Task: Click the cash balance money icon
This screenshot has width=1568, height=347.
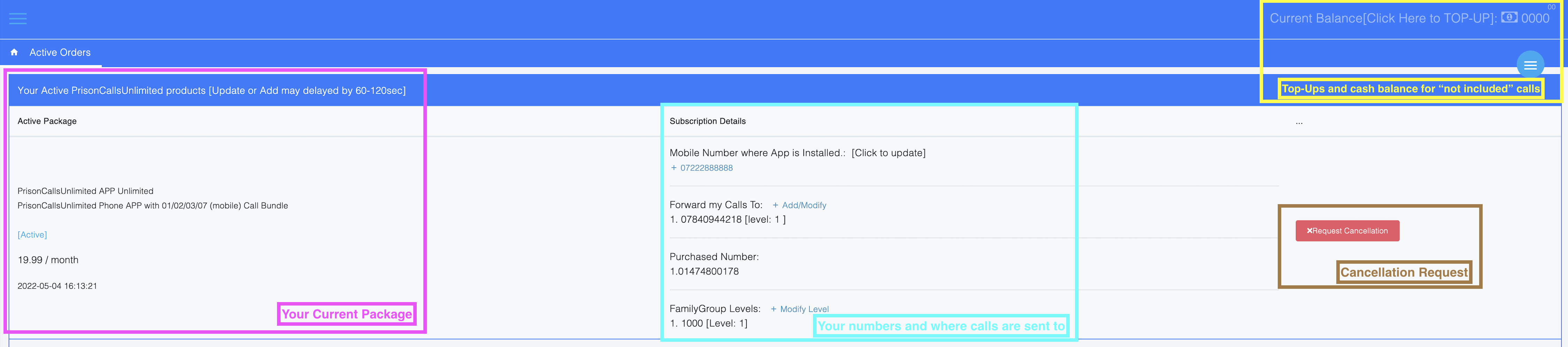Action: pos(1509,18)
